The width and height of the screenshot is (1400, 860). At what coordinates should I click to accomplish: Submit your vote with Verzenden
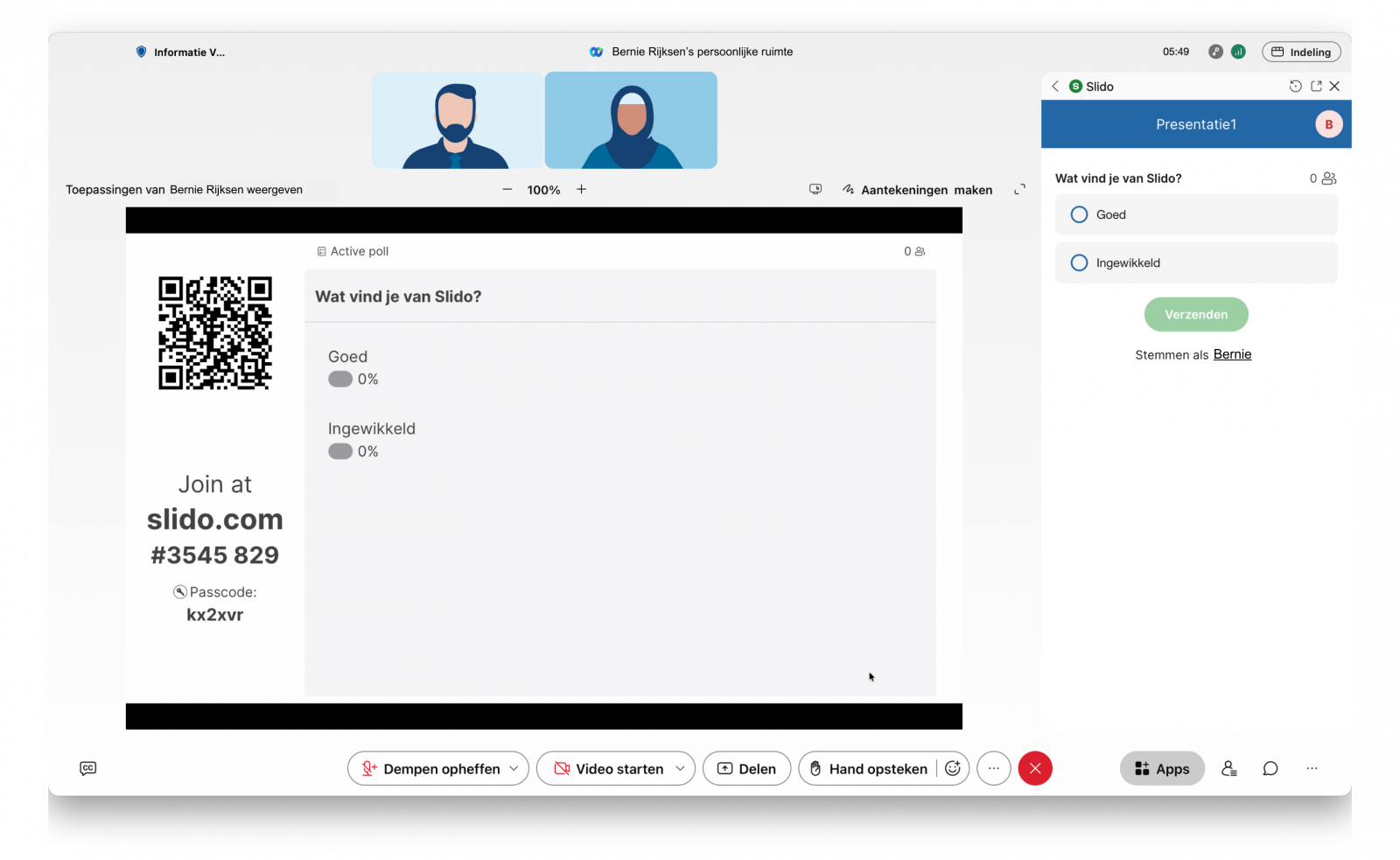tap(1195, 314)
